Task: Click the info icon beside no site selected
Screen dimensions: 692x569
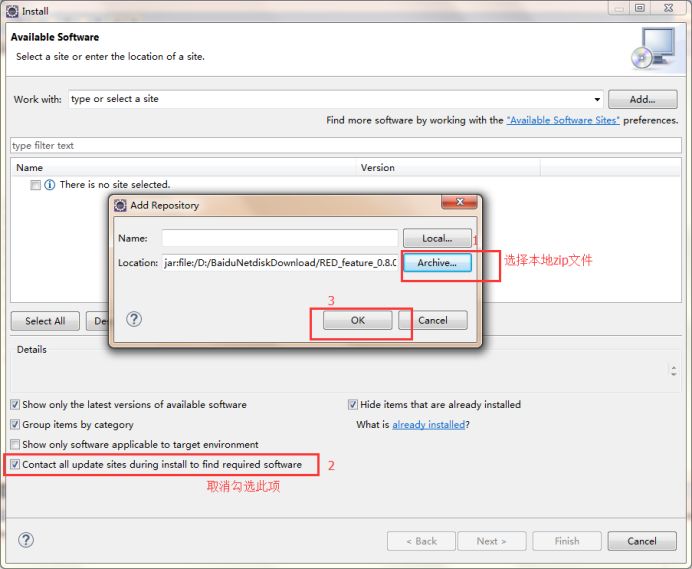Action: tap(50, 185)
